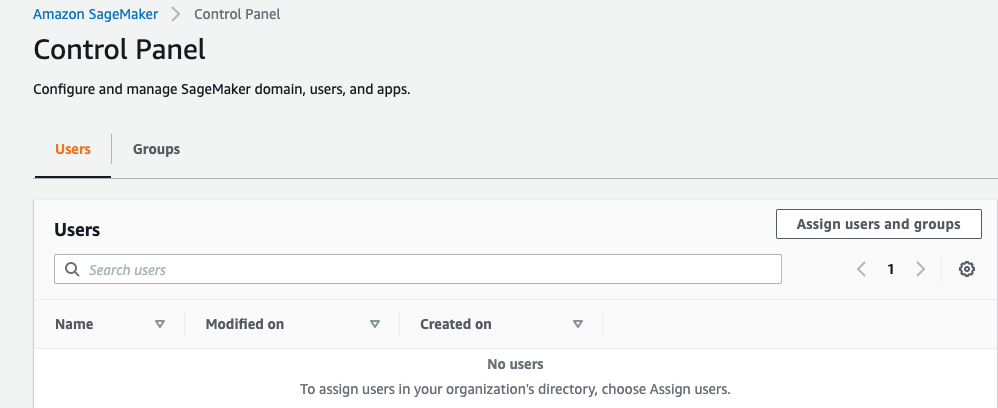The width and height of the screenshot is (998, 408).
Task: Open table preferences gear icon
Action: point(967,269)
